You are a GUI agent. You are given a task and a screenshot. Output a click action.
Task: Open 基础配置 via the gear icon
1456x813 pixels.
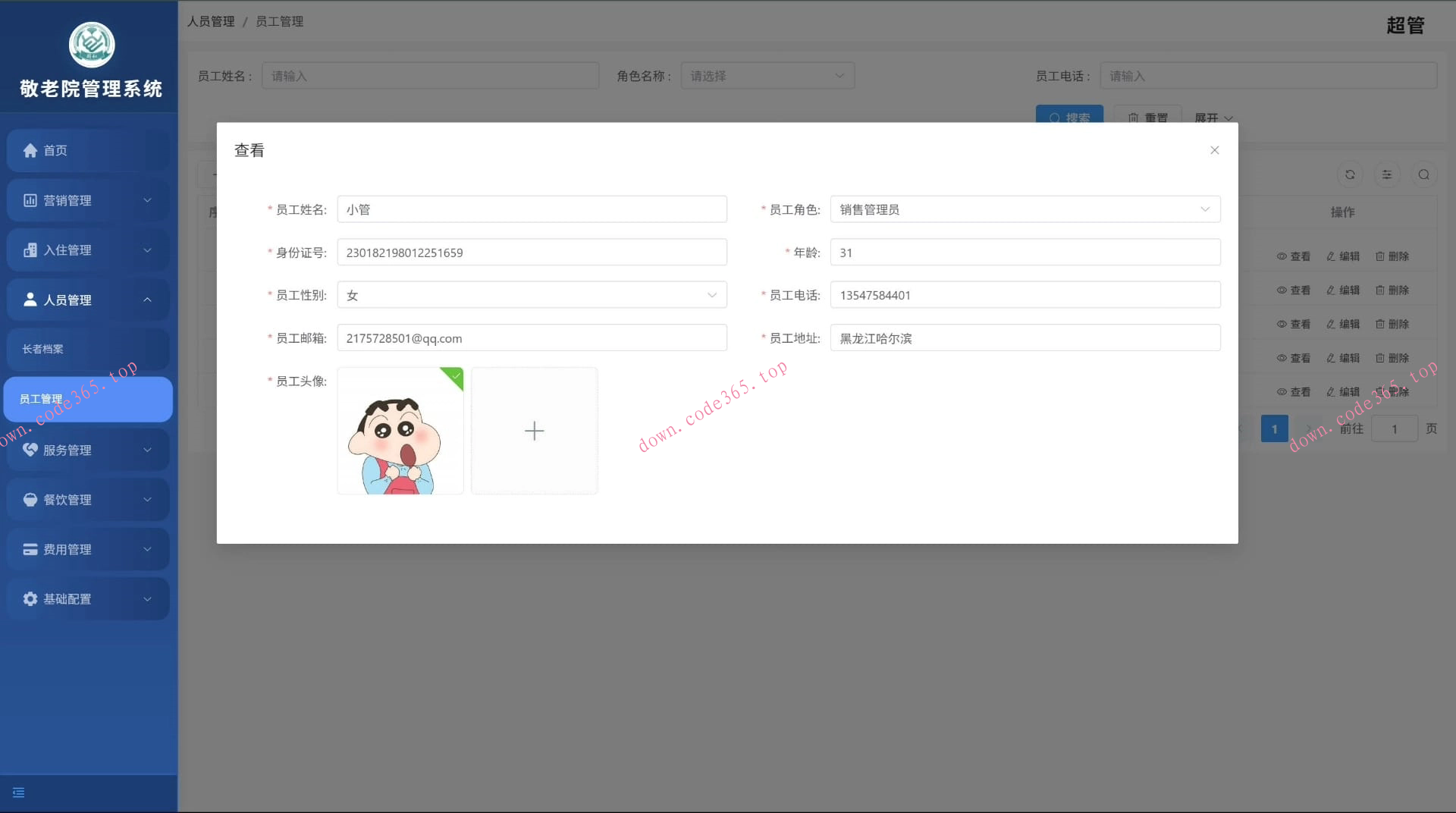pos(29,598)
